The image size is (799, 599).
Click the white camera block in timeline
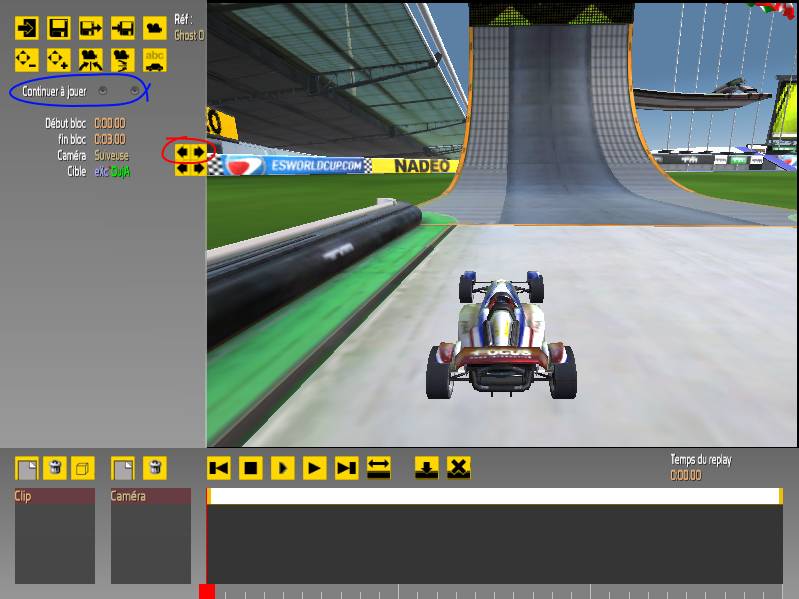(495, 496)
